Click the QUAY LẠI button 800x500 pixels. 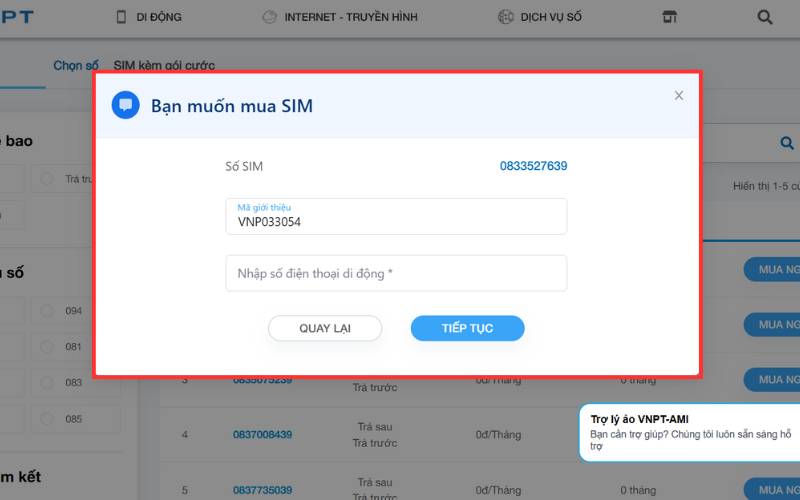coord(325,328)
